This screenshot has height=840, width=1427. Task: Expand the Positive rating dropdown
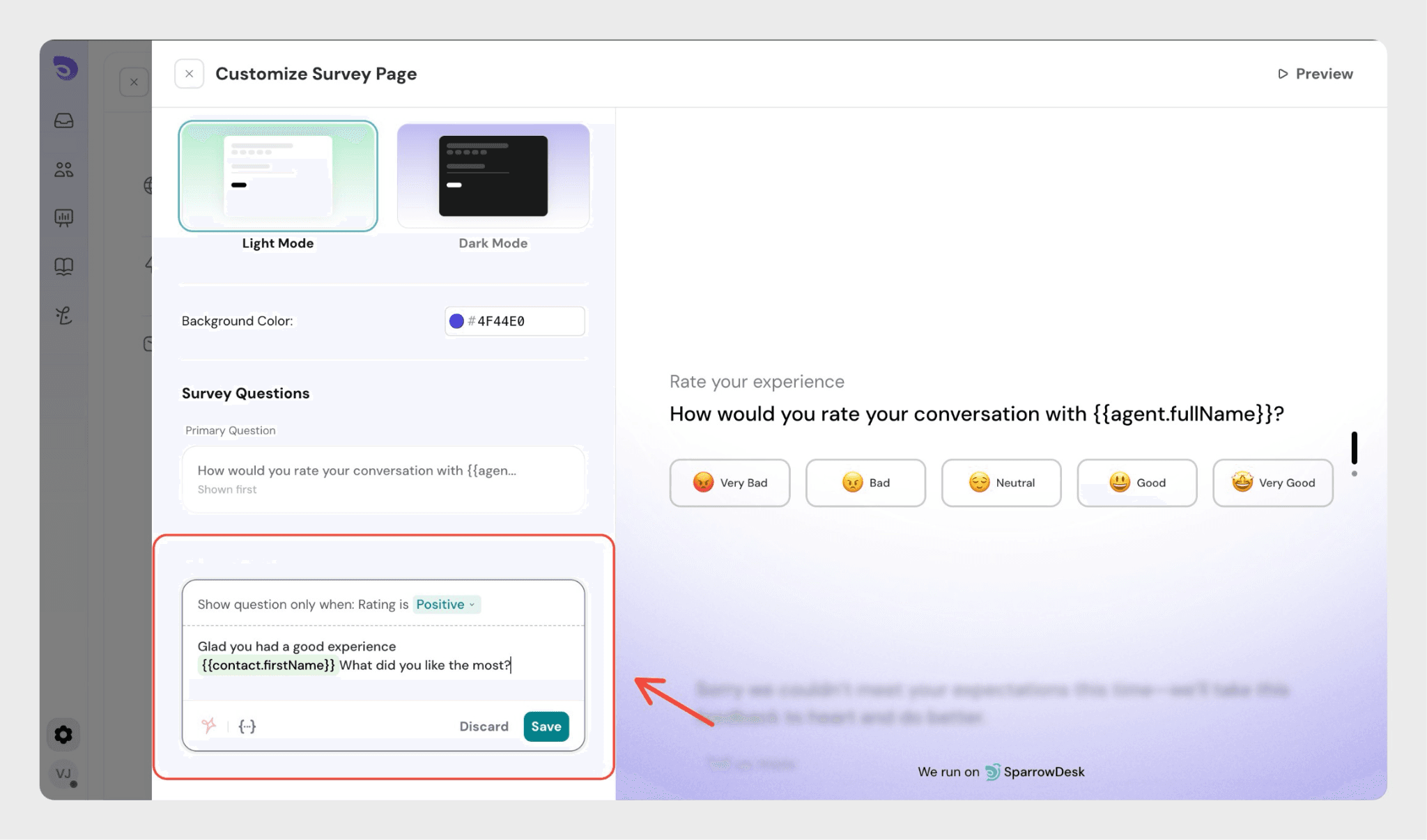point(446,604)
